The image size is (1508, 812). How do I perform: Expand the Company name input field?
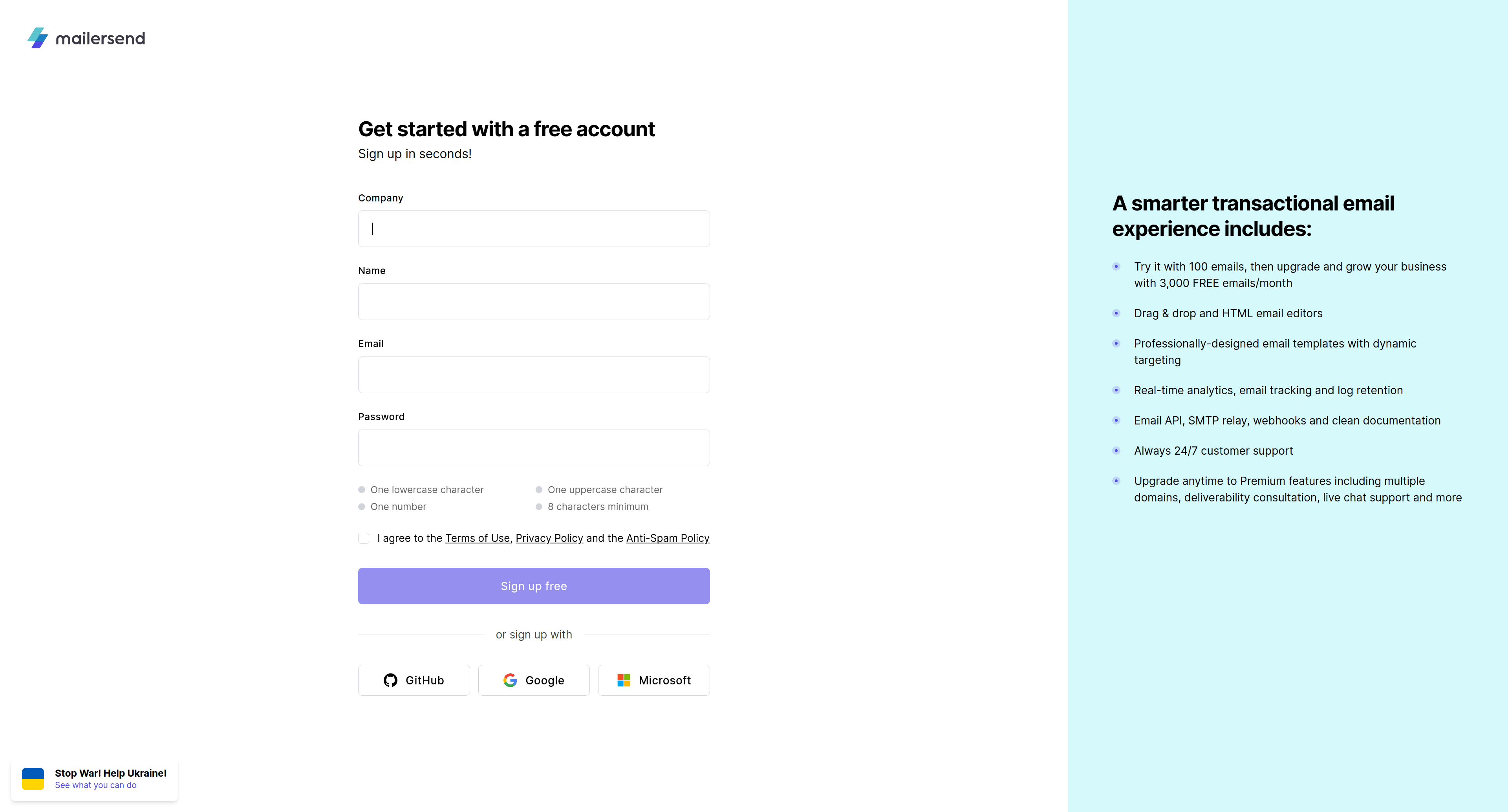(x=534, y=228)
